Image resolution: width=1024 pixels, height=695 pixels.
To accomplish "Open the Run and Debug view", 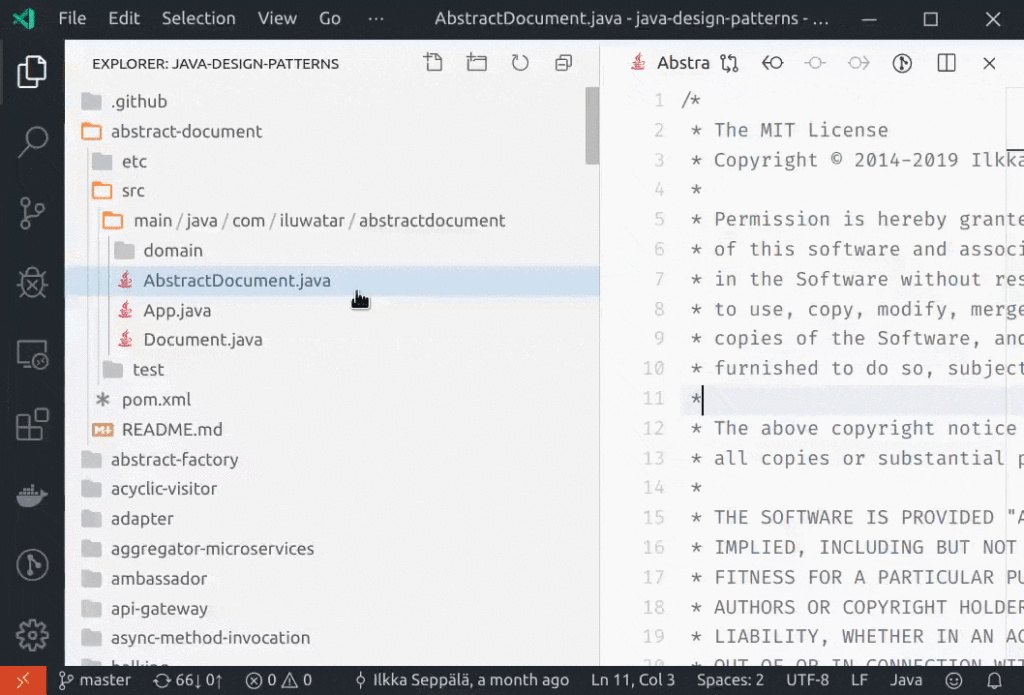I will 32,283.
